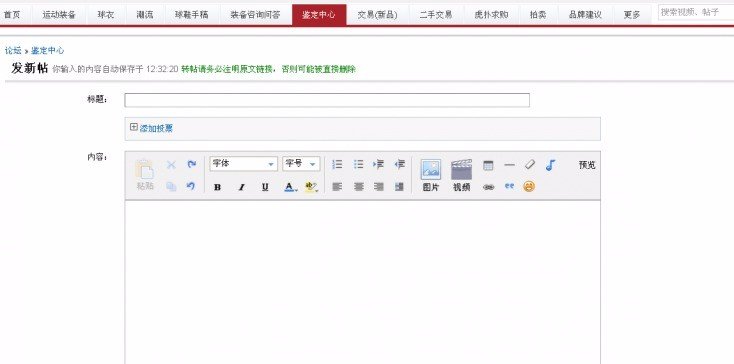Screen dimensions: 734x364
Task: Align text to the right
Action: tap(379, 187)
